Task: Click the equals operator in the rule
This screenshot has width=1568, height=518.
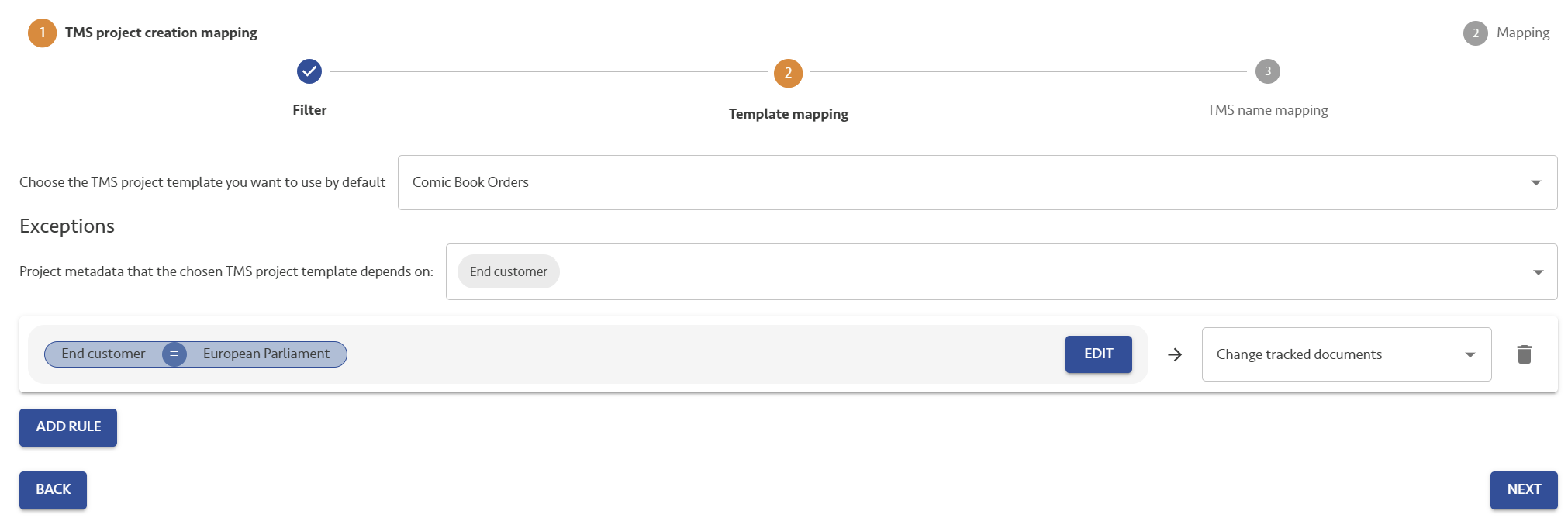Action: (174, 354)
